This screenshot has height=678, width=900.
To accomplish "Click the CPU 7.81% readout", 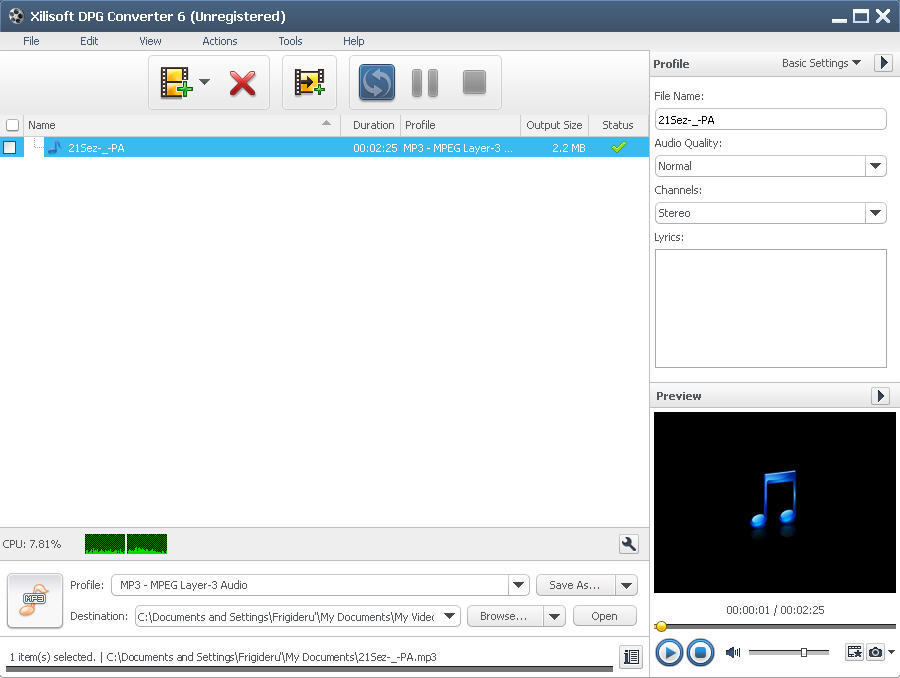I will [32, 544].
